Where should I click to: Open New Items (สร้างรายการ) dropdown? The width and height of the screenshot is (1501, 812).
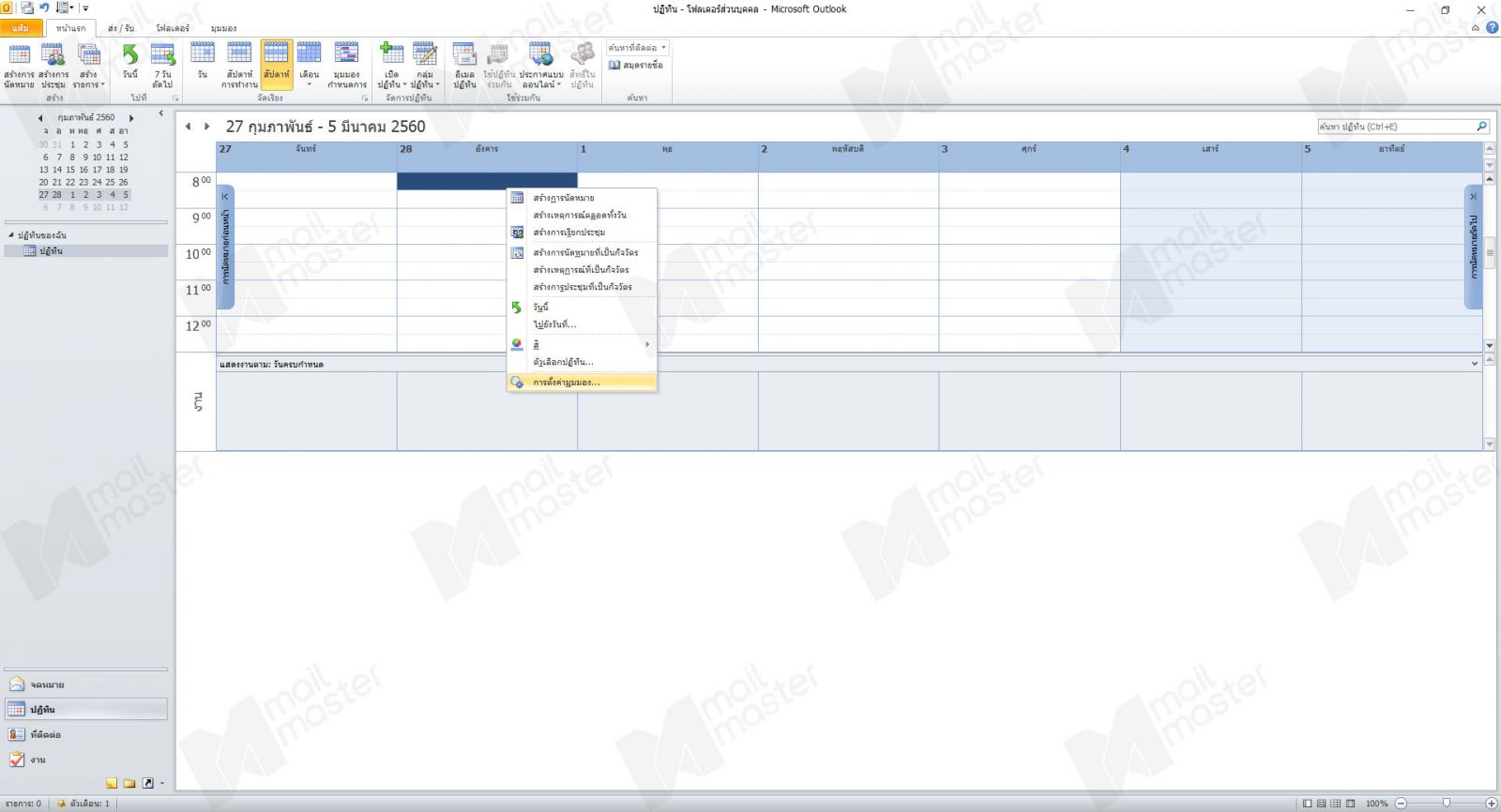pyautogui.click(x=89, y=66)
